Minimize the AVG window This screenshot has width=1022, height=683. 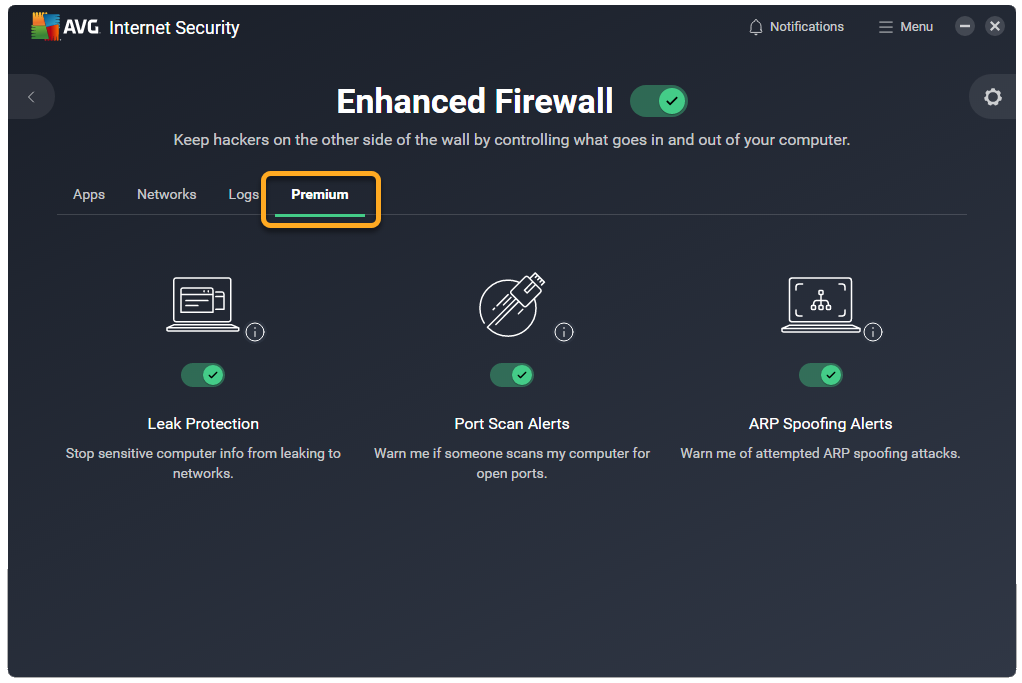pos(965,26)
